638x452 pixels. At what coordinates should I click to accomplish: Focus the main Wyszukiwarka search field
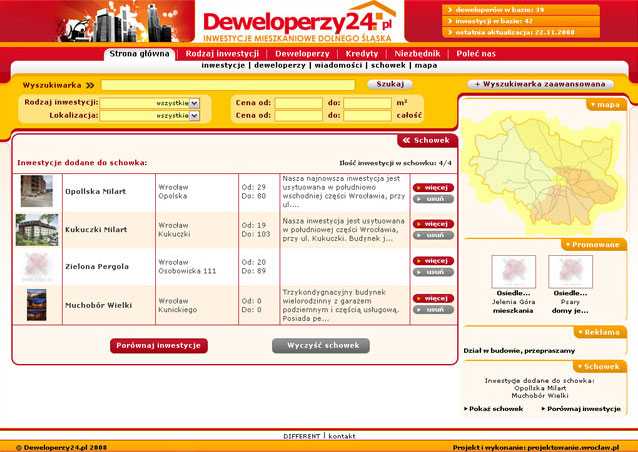(228, 85)
